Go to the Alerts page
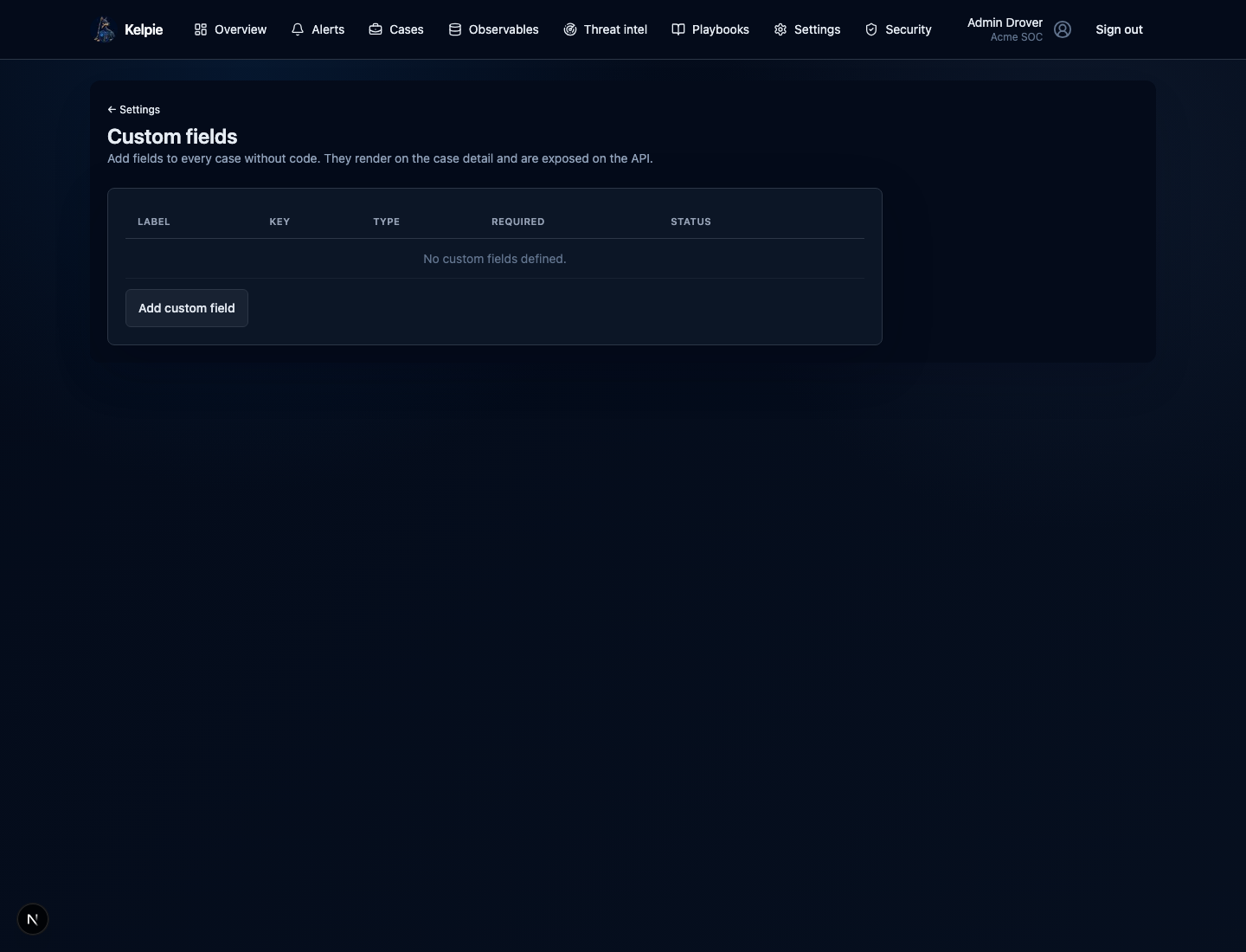The image size is (1246, 952). (318, 29)
